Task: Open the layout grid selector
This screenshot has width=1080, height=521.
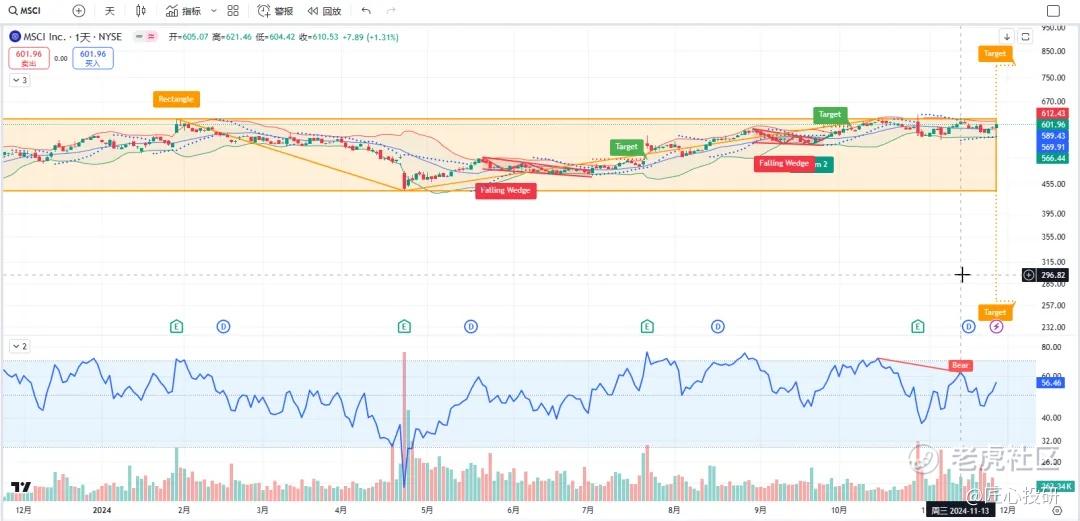Action: 233,10
